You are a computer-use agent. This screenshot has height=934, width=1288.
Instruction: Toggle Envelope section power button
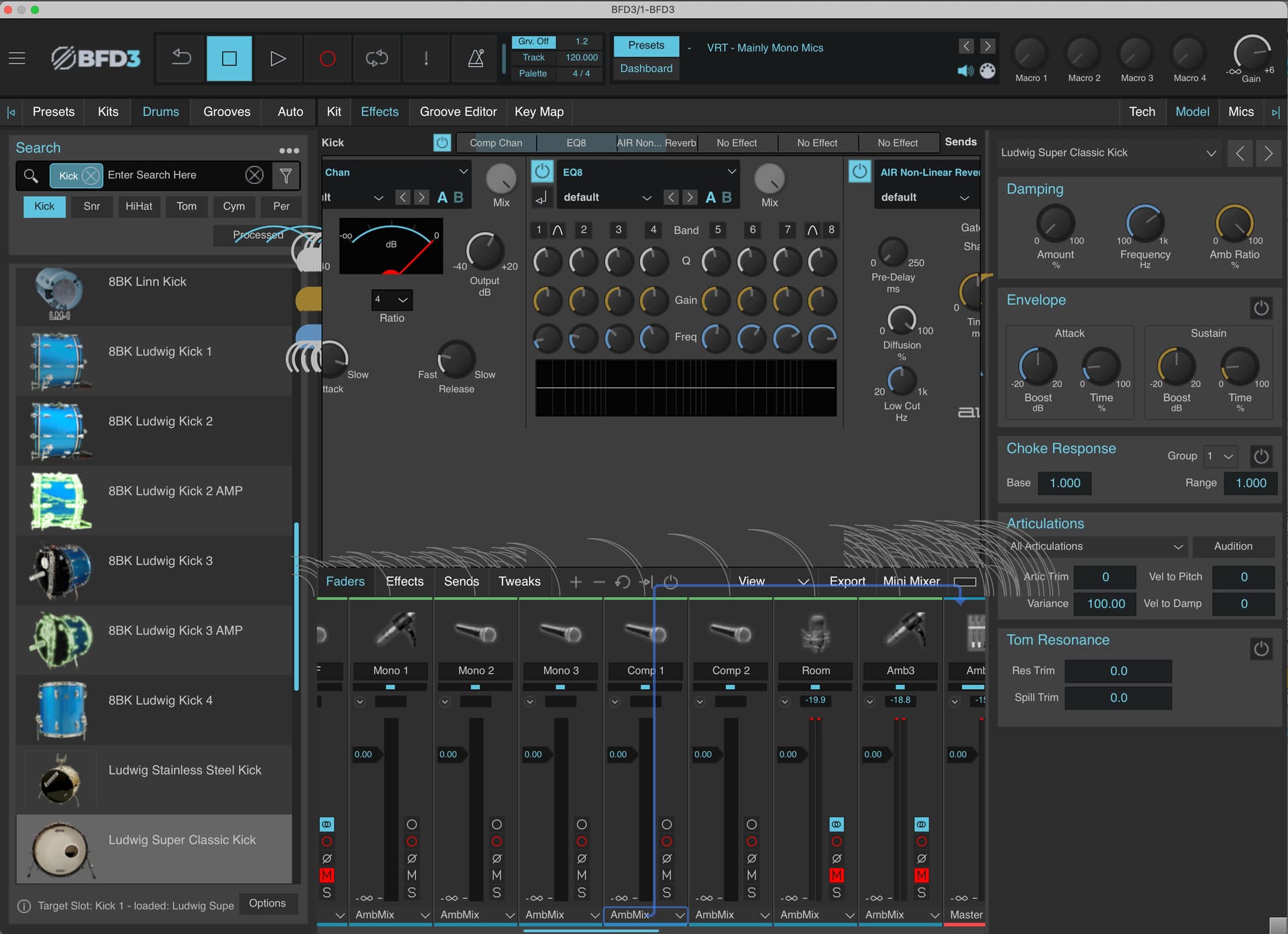(1261, 308)
